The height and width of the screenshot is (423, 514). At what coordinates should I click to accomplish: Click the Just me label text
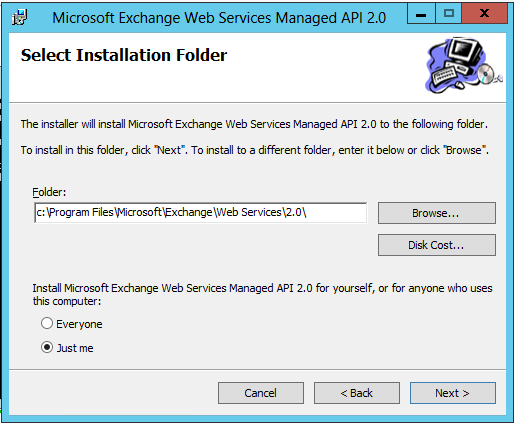coord(75,348)
